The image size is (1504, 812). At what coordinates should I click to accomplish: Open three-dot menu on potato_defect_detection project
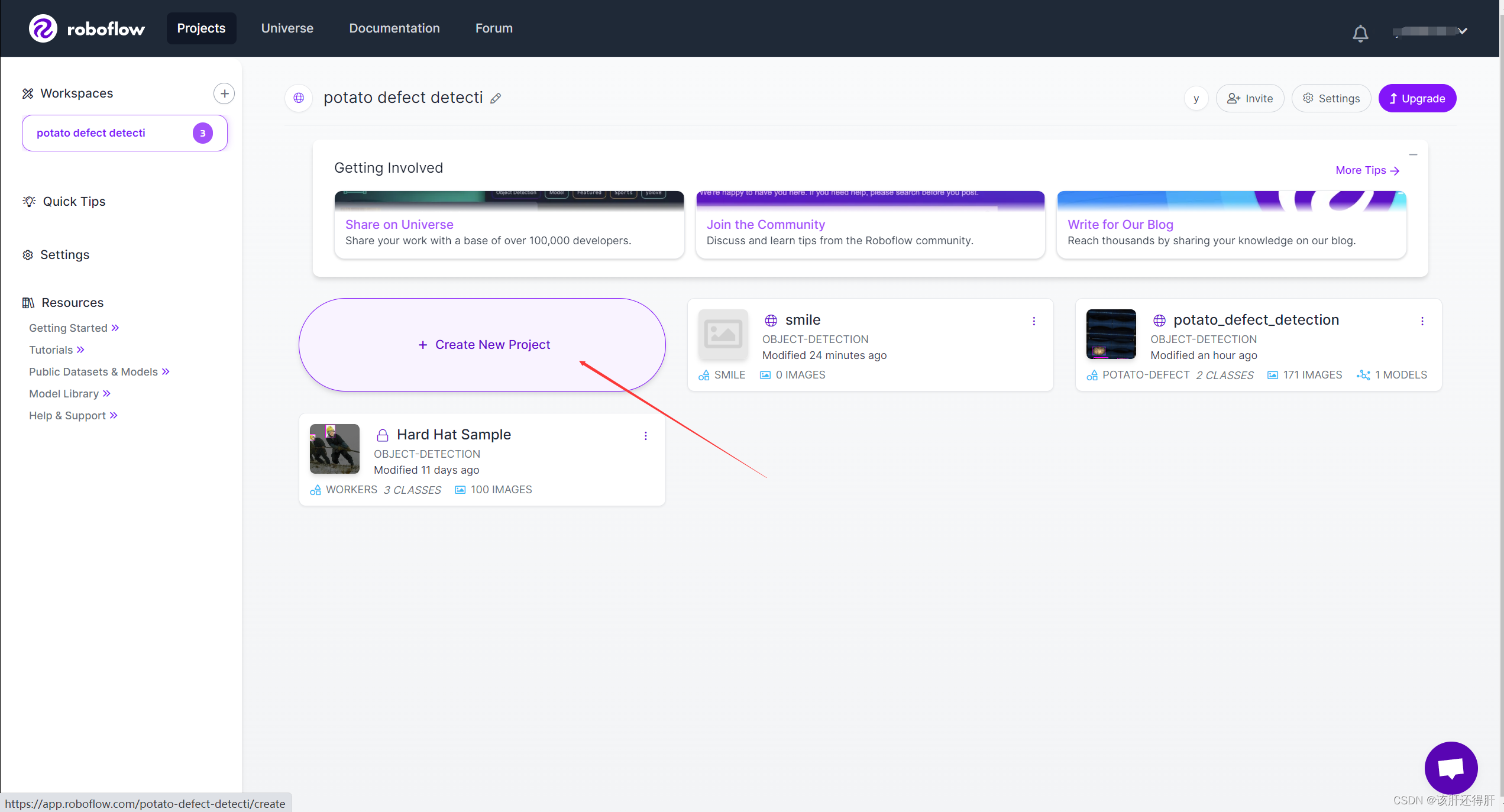tap(1422, 321)
